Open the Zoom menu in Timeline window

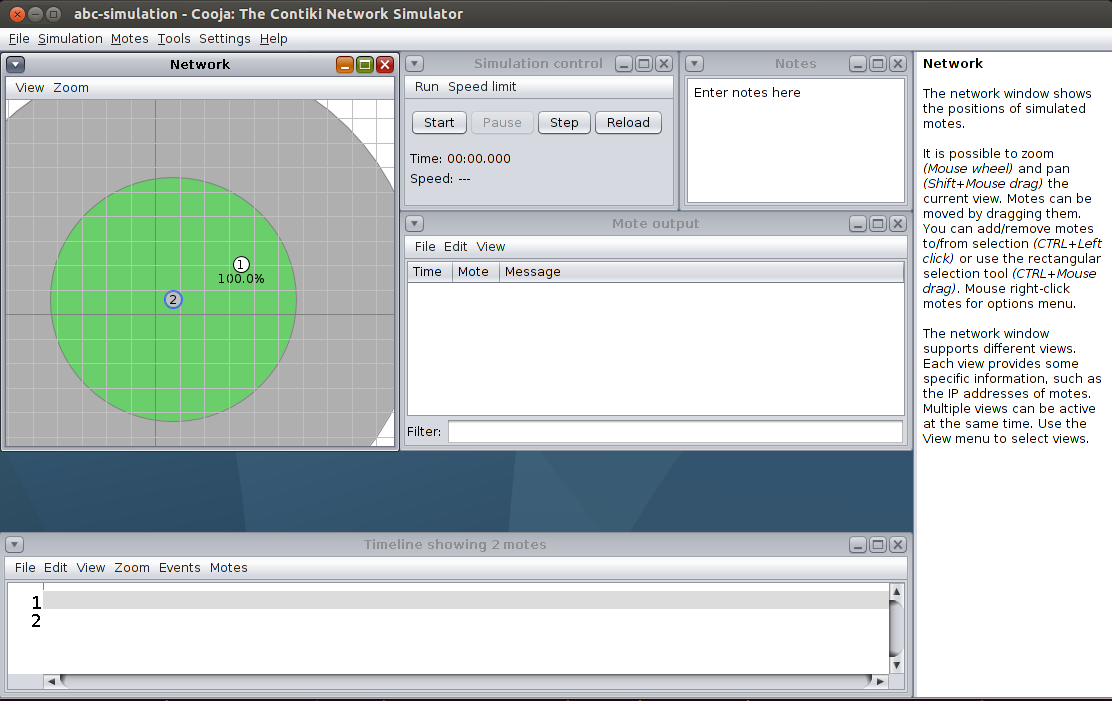(x=132, y=568)
